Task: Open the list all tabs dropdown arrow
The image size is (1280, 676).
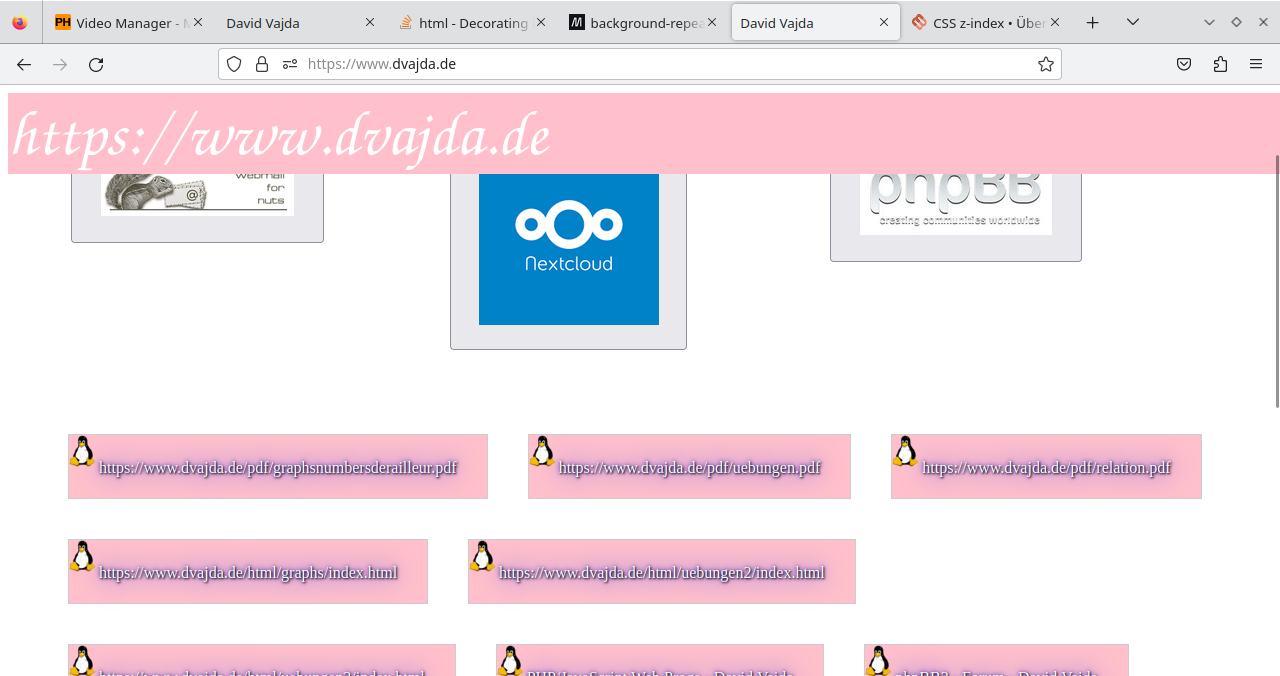Action: [x=1132, y=22]
